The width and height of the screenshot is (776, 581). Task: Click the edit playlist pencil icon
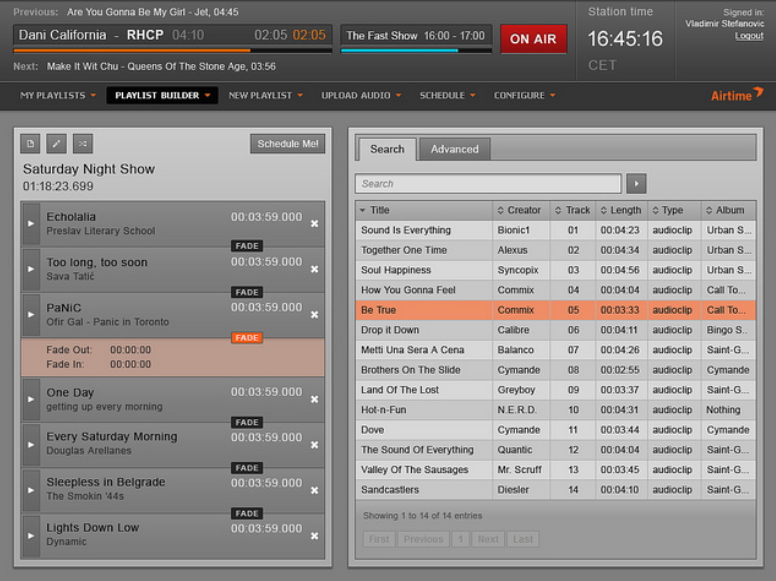pyautogui.click(x=56, y=144)
